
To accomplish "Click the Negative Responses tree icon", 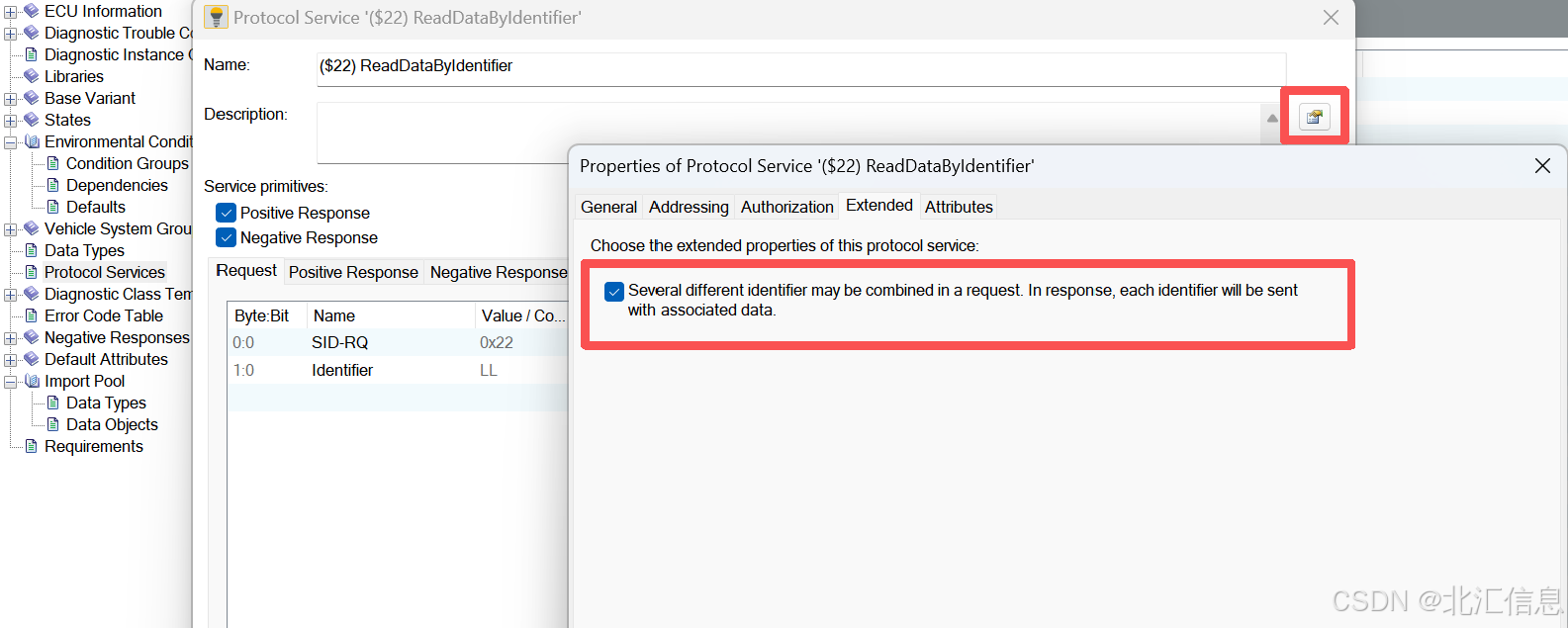I will [x=32, y=337].
